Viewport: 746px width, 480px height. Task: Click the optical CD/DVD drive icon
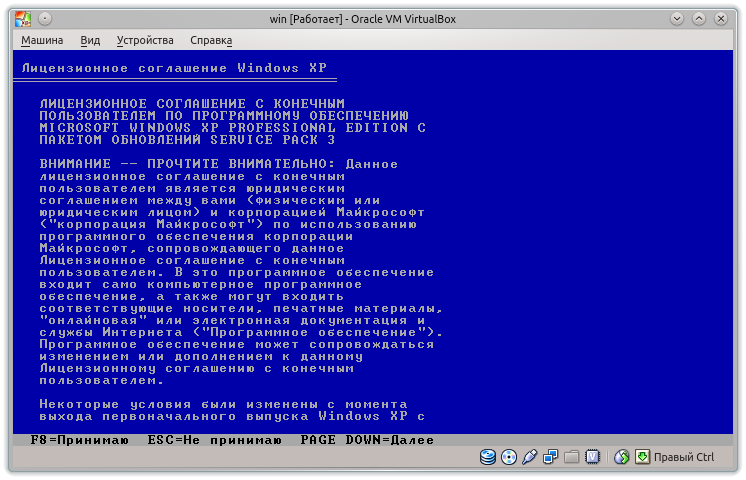pyautogui.click(x=509, y=457)
